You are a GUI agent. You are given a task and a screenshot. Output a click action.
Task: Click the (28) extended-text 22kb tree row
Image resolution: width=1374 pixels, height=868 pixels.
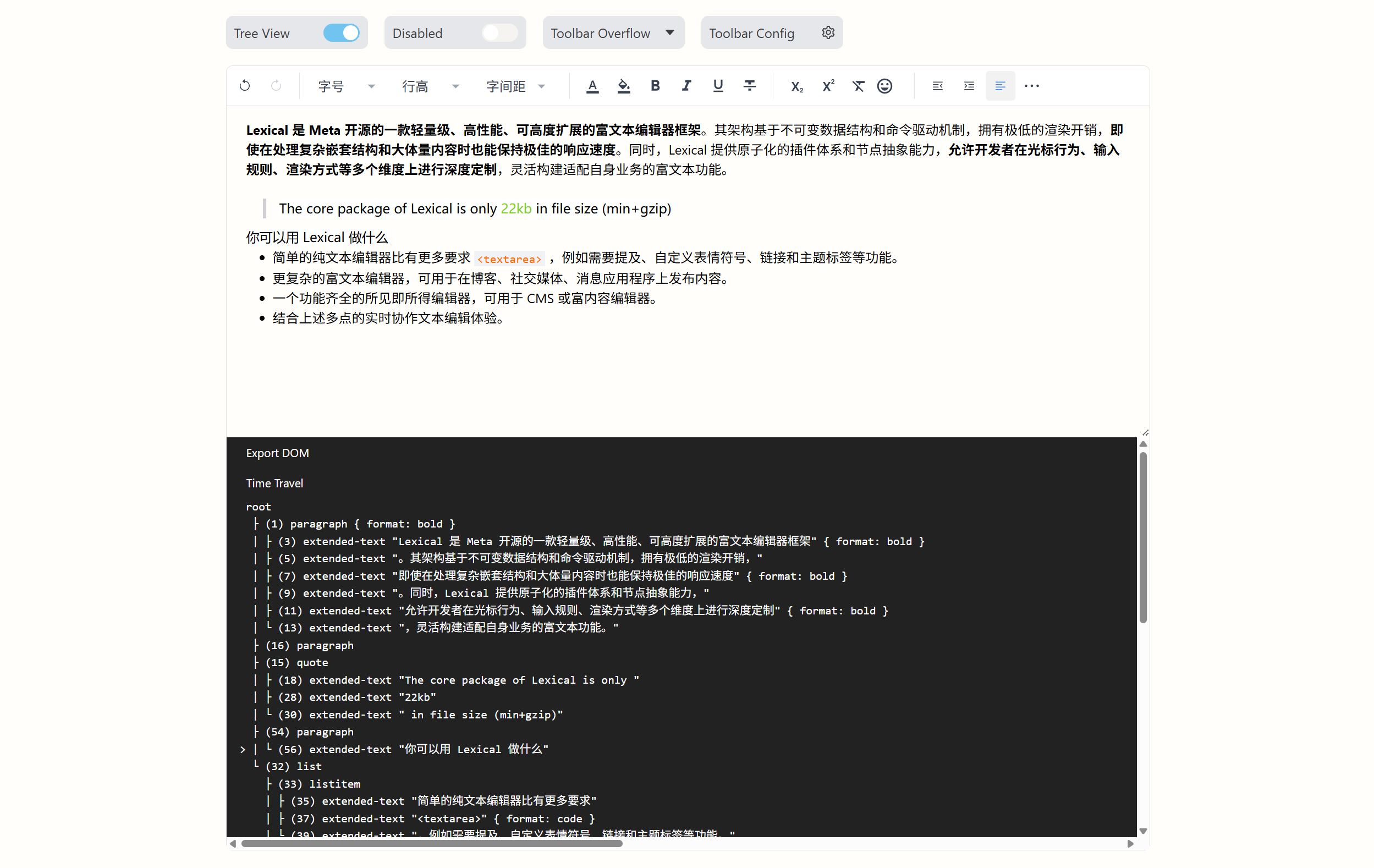(x=357, y=697)
